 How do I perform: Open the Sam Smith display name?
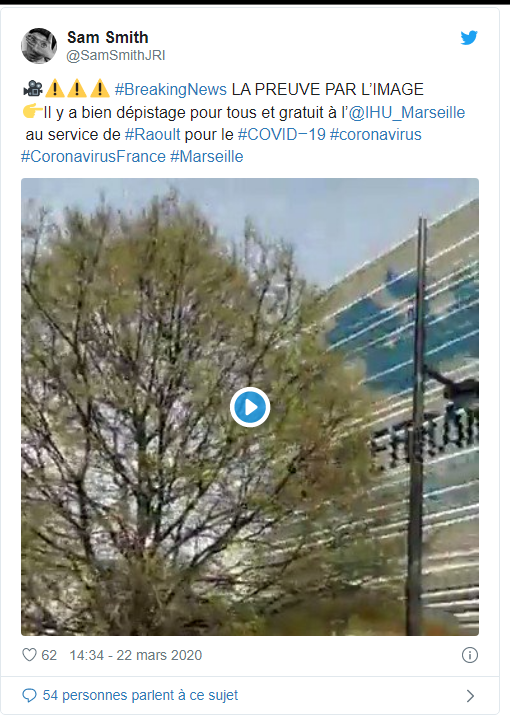[107, 37]
